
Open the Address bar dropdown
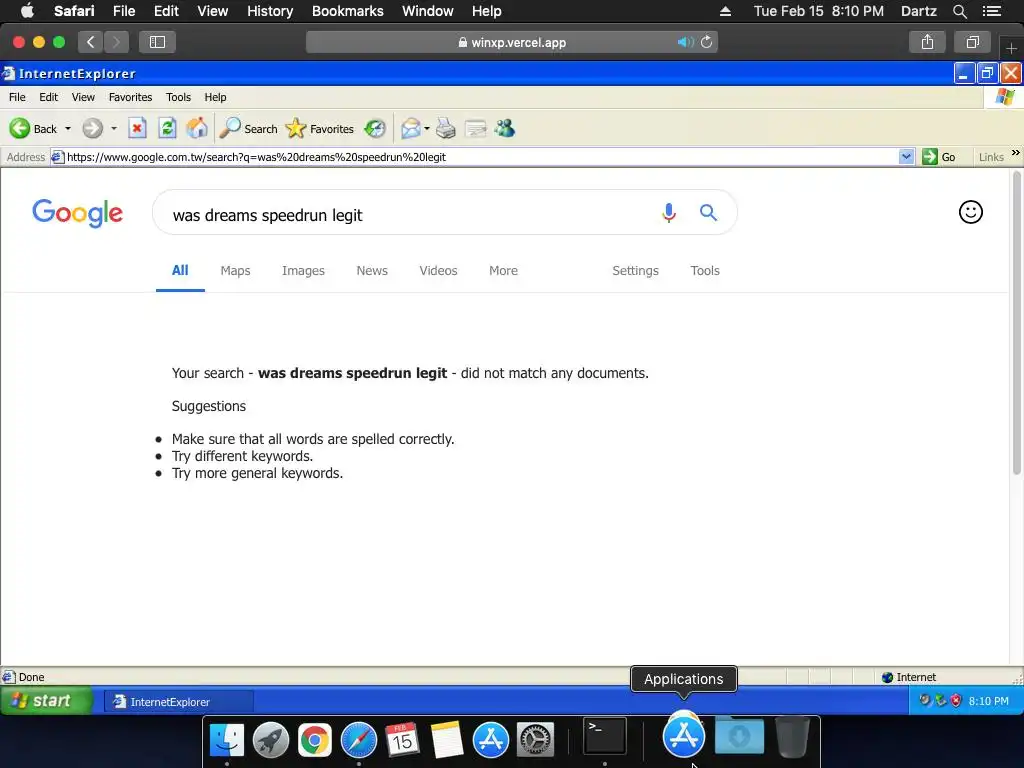(906, 157)
